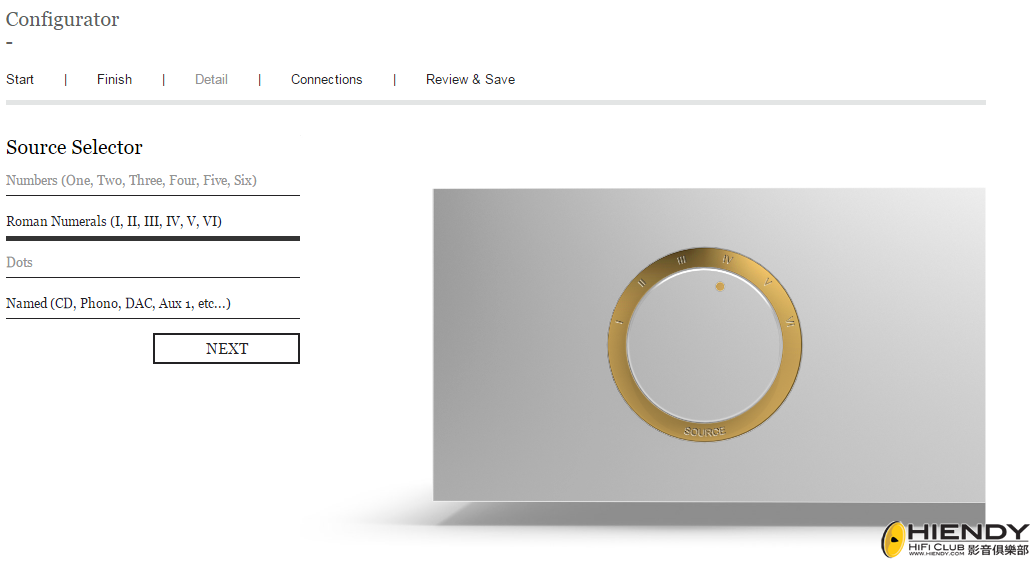Open the Finish step tab

(114, 79)
